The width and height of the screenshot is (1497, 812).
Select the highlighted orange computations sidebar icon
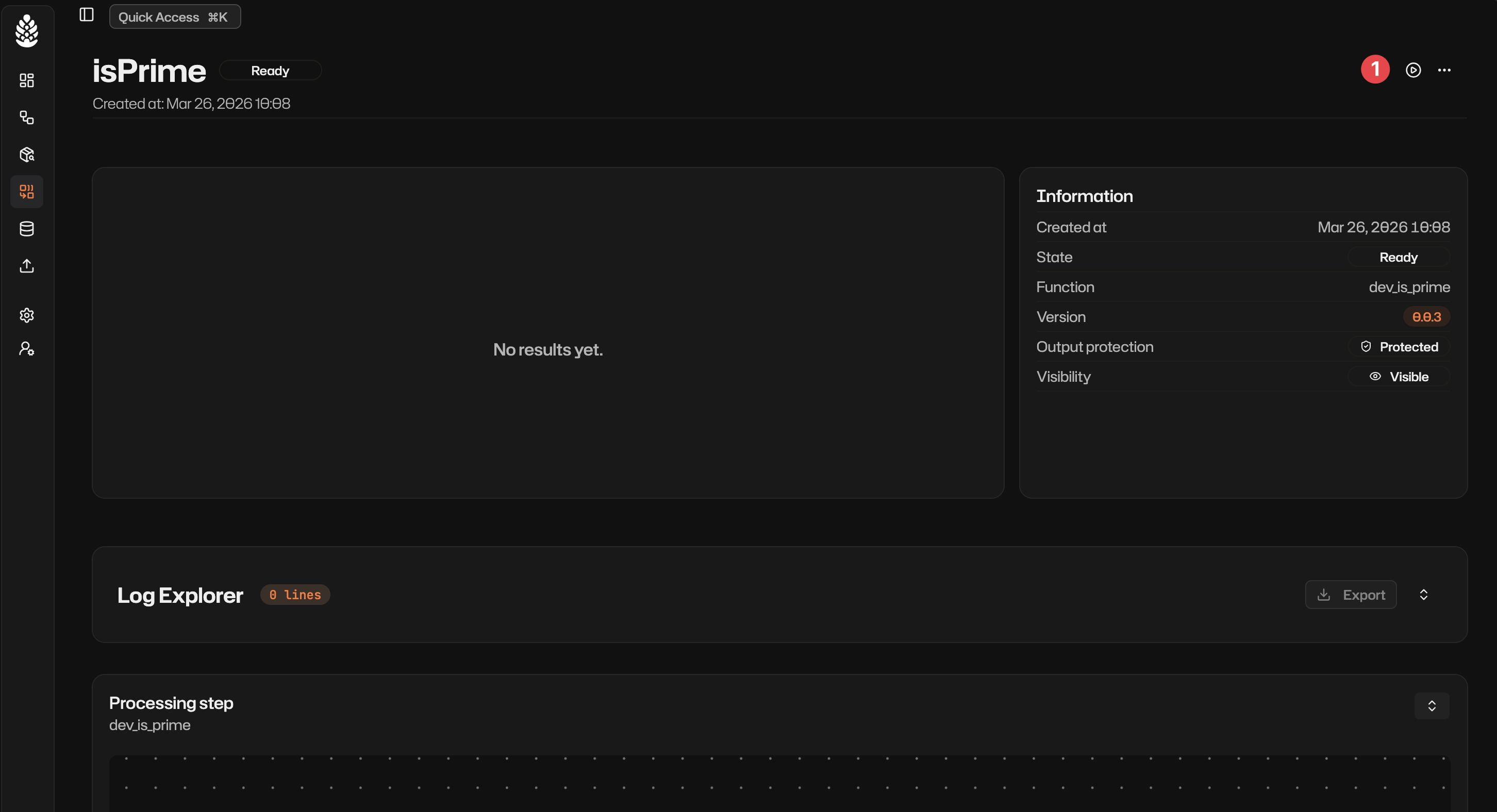[x=27, y=192]
